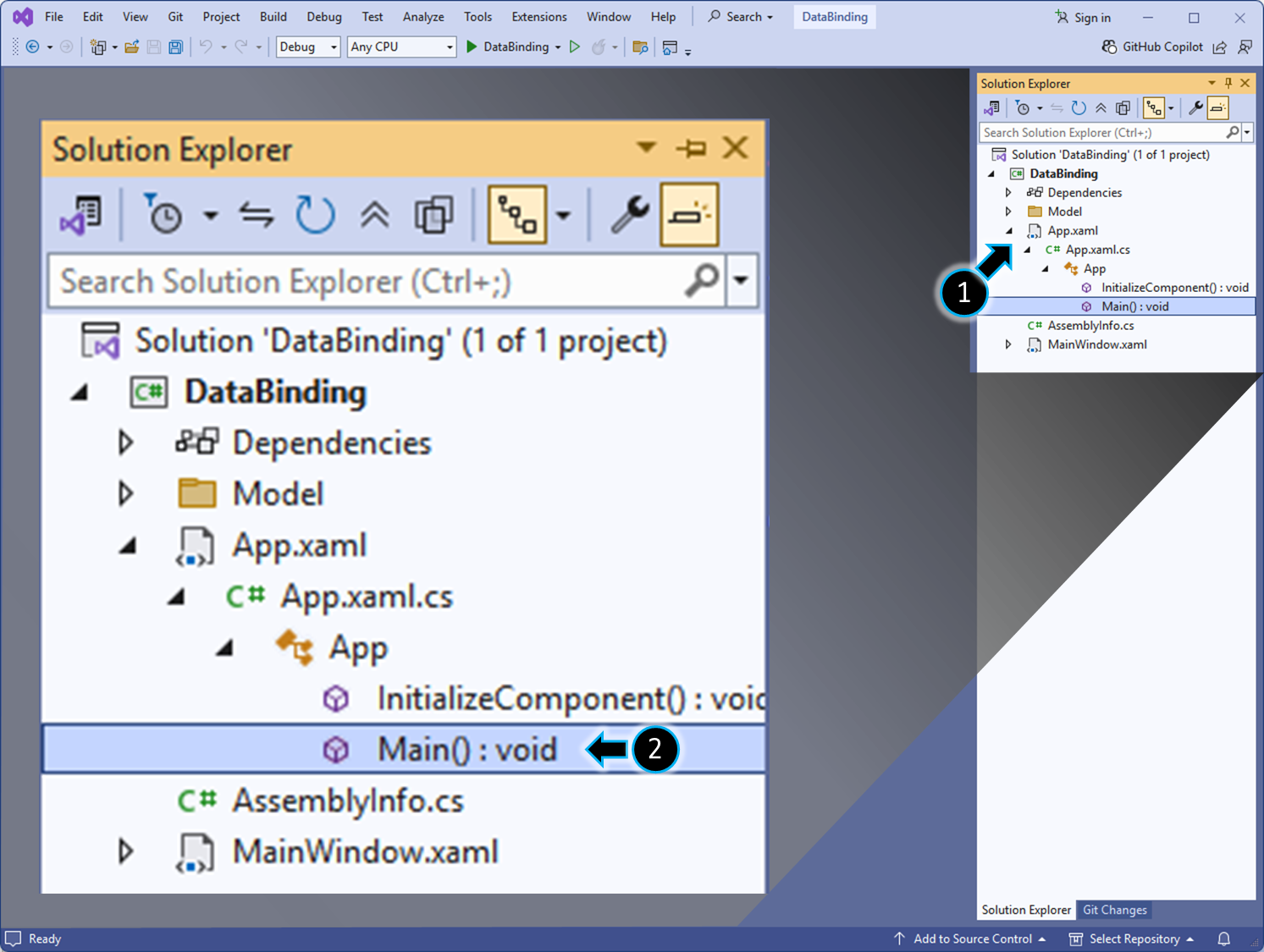The width and height of the screenshot is (1264, 952).
Task: Click the Find in Files folder icon
Action: coord(640,47)
